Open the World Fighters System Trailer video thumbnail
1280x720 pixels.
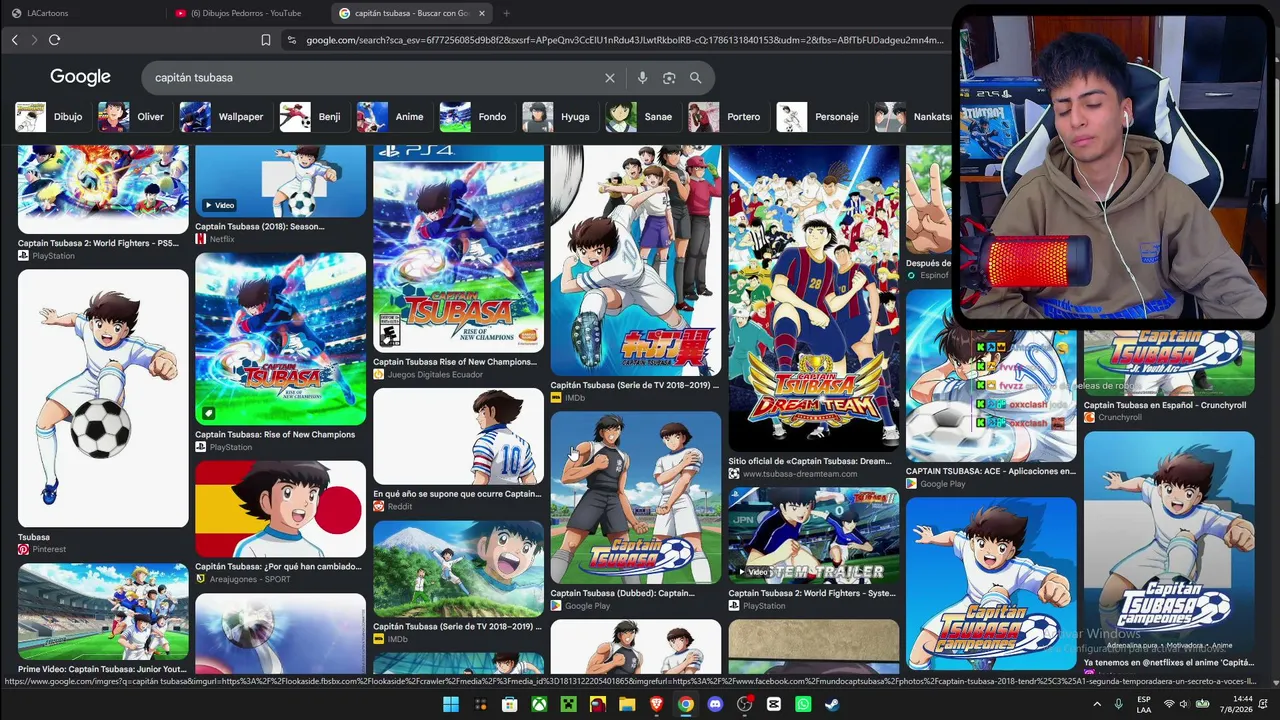pyautogui.click(x=814, y=535)
